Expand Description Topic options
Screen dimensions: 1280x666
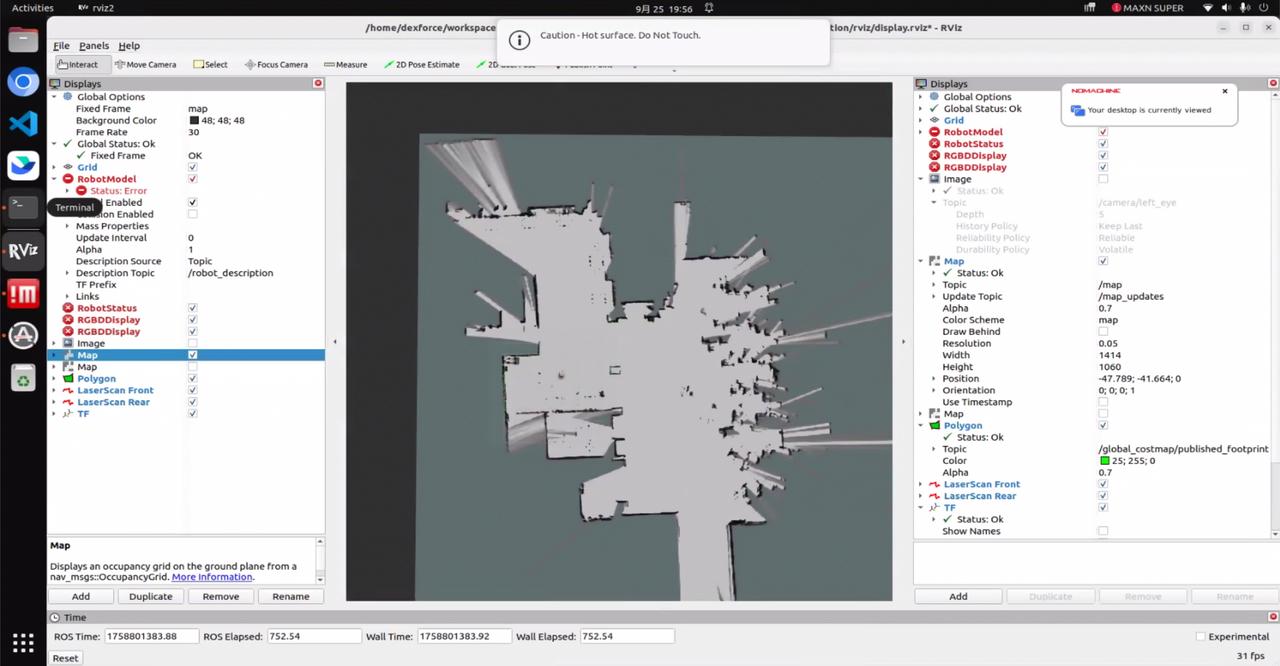tap(67, 273)
